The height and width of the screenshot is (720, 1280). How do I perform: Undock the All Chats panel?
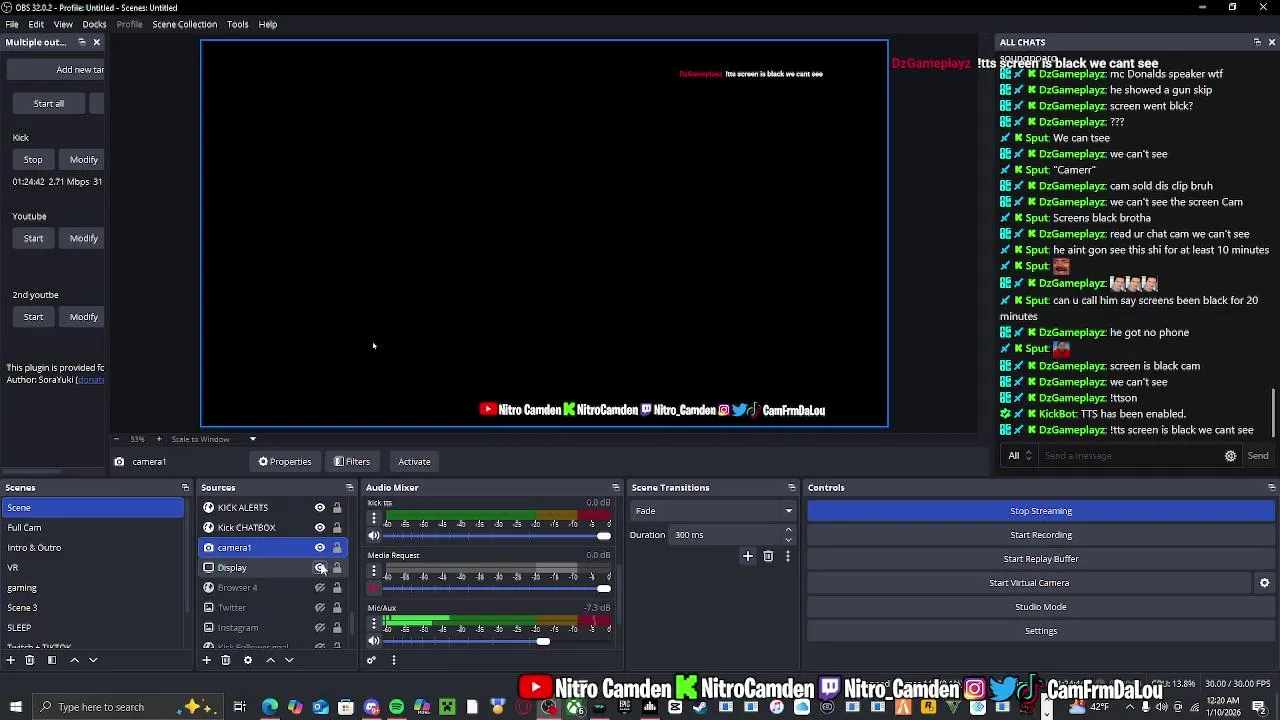(x=1257, y=42)
